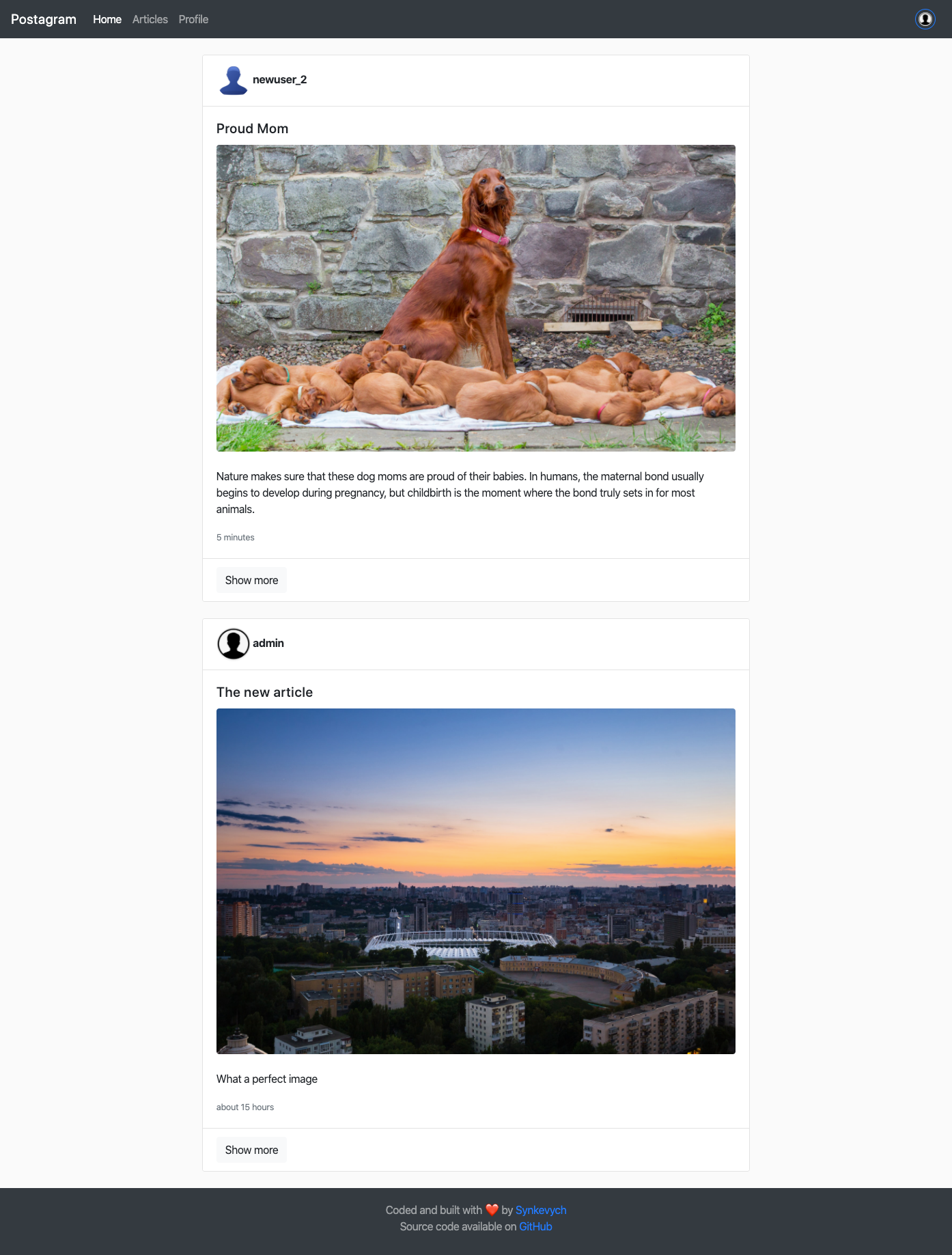This screenshot has width=952, height=1255.
Task: Go to the Postagram brand logo
Action: pos(44,19)
